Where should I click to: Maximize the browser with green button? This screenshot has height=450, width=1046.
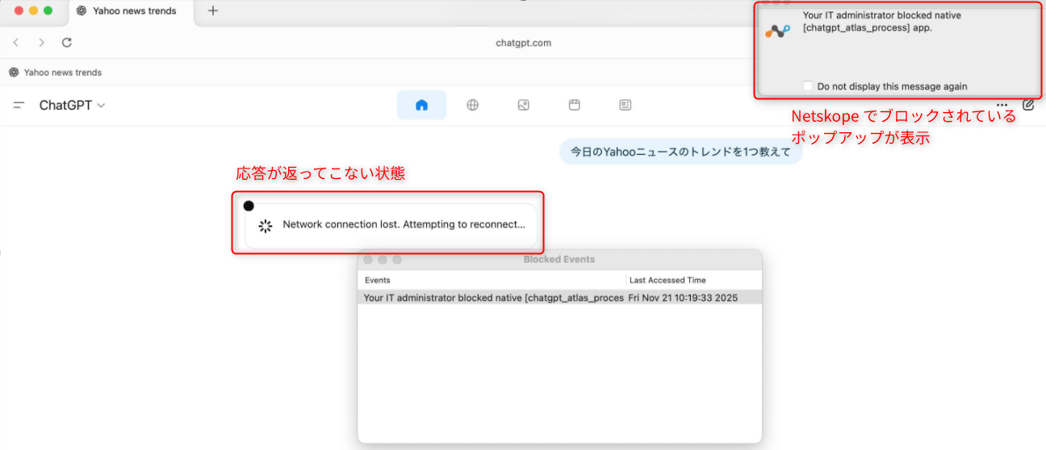click(x=47, y=11)
